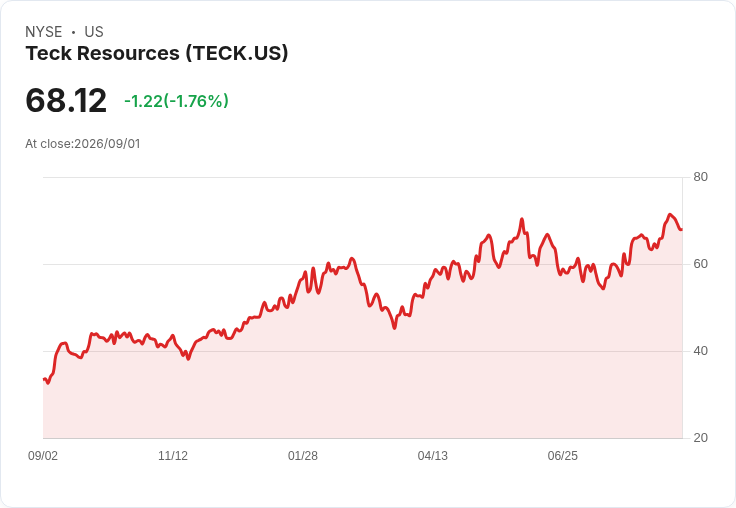
Task: Select the 06/25 x-axis date label
Action: point(563,455)
